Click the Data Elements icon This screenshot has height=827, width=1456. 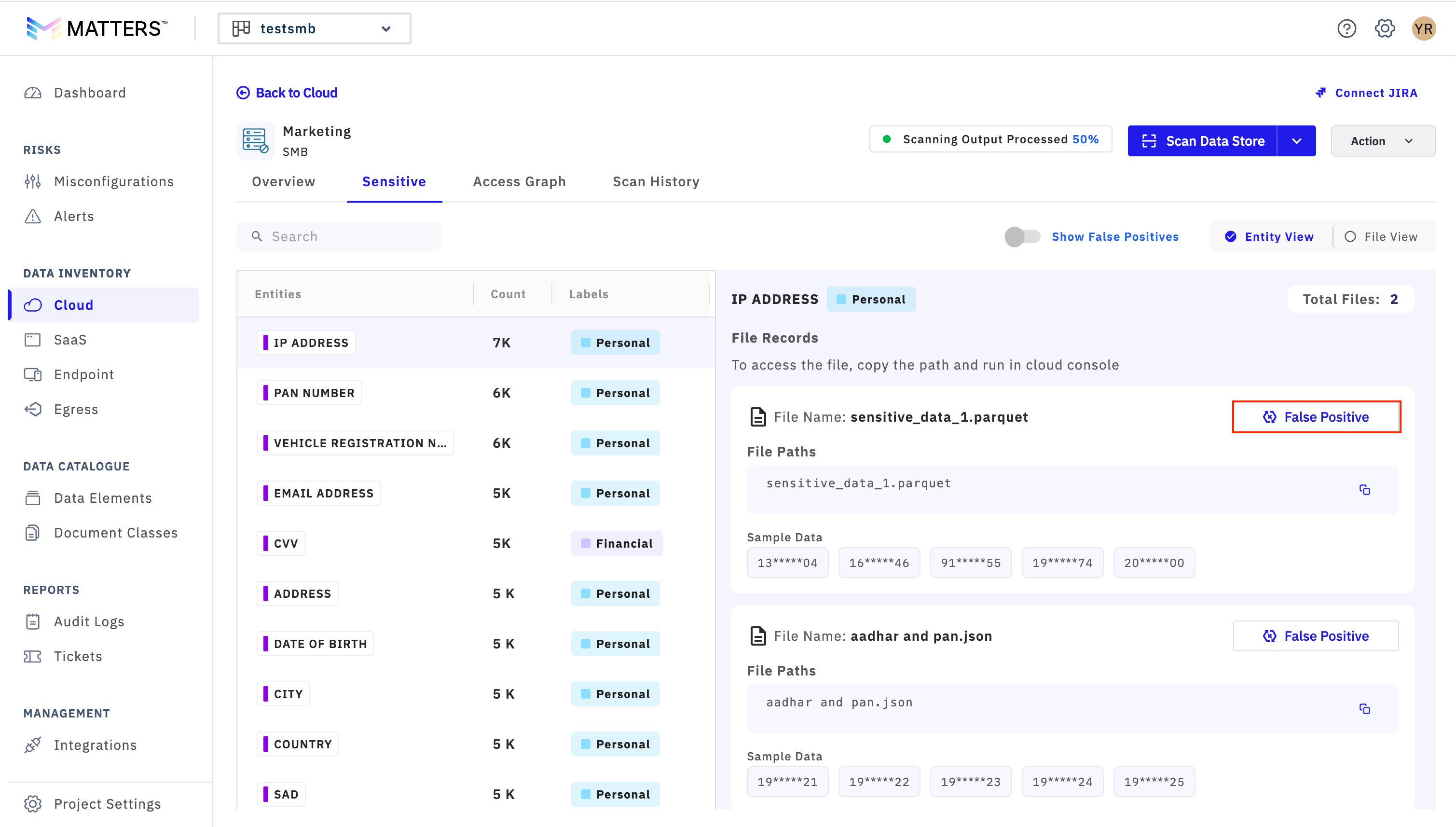pos(33,497)
